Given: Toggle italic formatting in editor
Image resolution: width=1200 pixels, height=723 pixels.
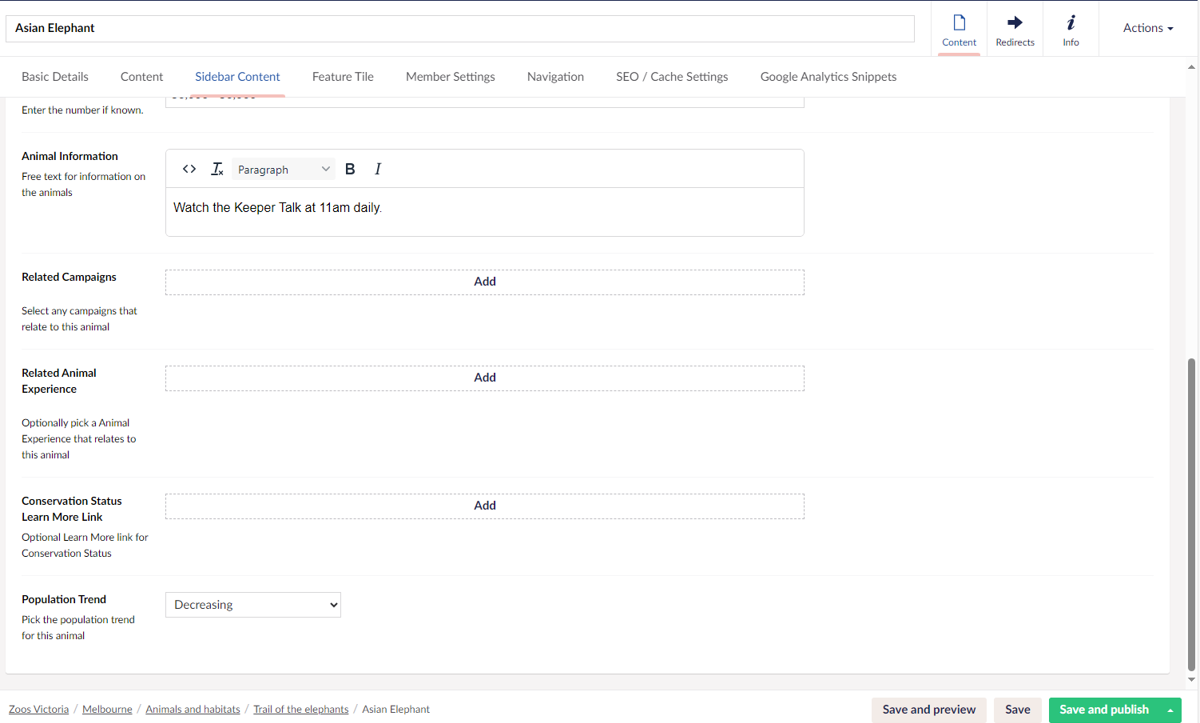Looking at the screenshot, I should coord(378,169).
